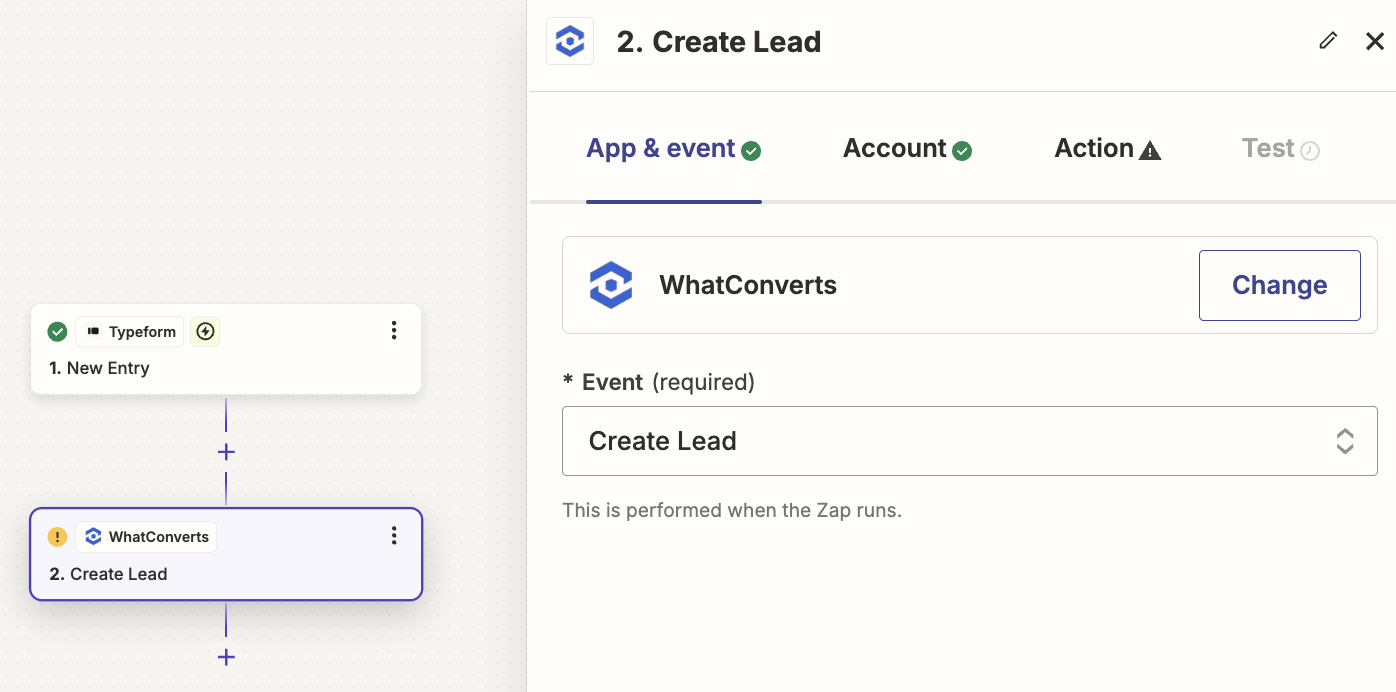Click the pencil rename icon in panel header
This screenshot has height=692, width=1396.
click(1328, 41)
